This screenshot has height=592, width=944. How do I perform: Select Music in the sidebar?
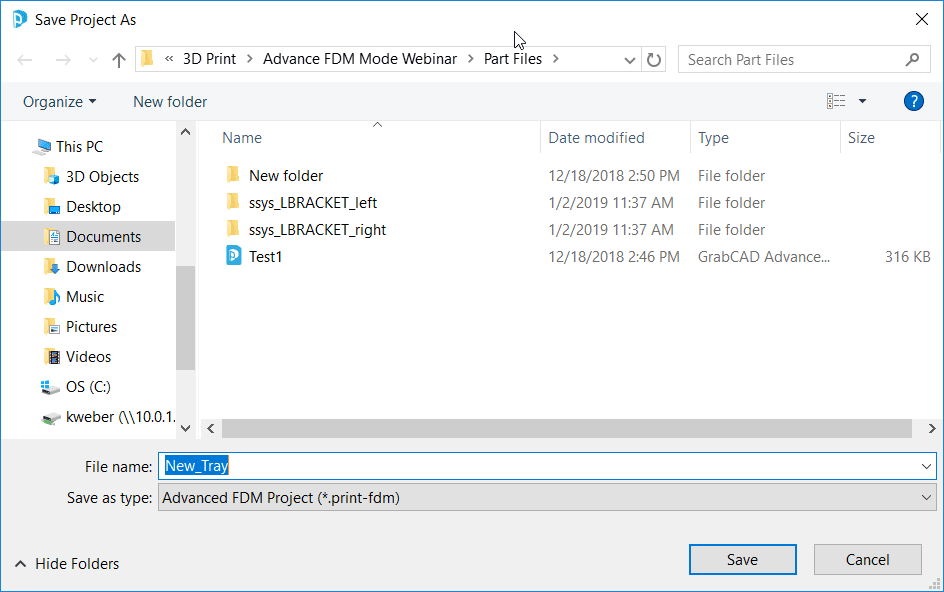coord(85,297)
